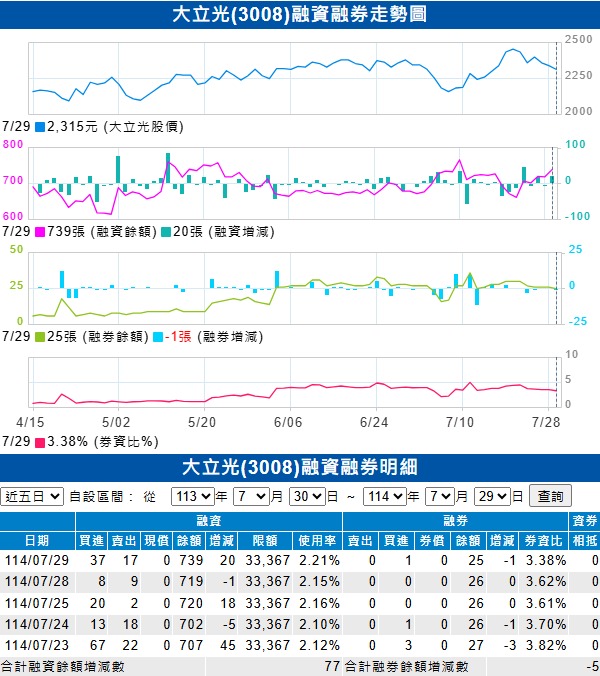Click 大立光(3008)融資融券走勢圖 title
Viewport: 600px width, 676px height.
(x=300, y=14)
